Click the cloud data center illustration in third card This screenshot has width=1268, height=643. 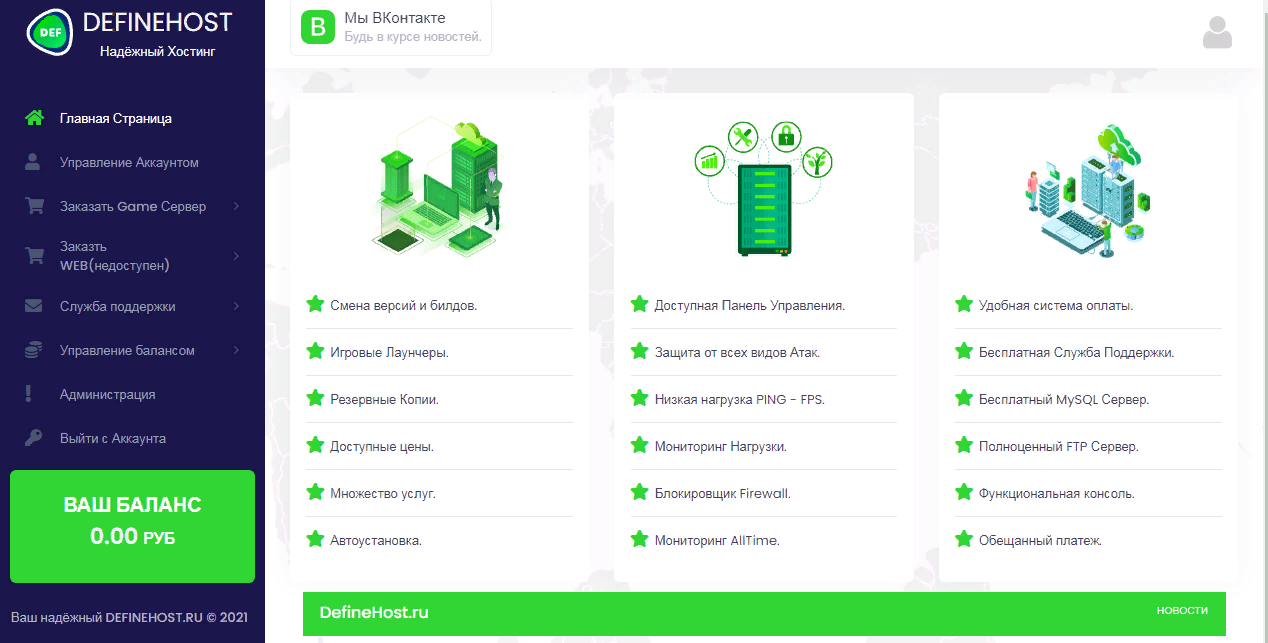click(x=1088, y=192)
